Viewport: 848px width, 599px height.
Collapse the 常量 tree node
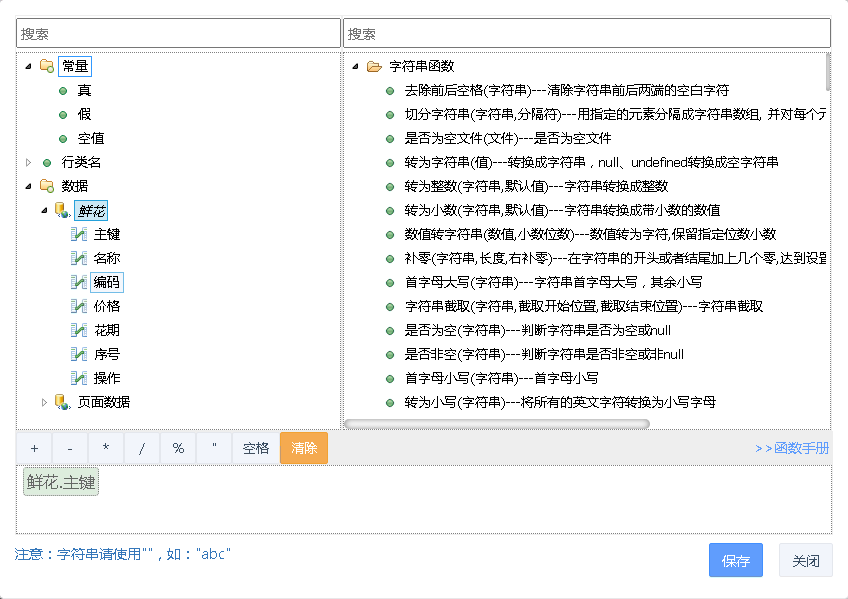pyautogui.click(x=28, y=66)
